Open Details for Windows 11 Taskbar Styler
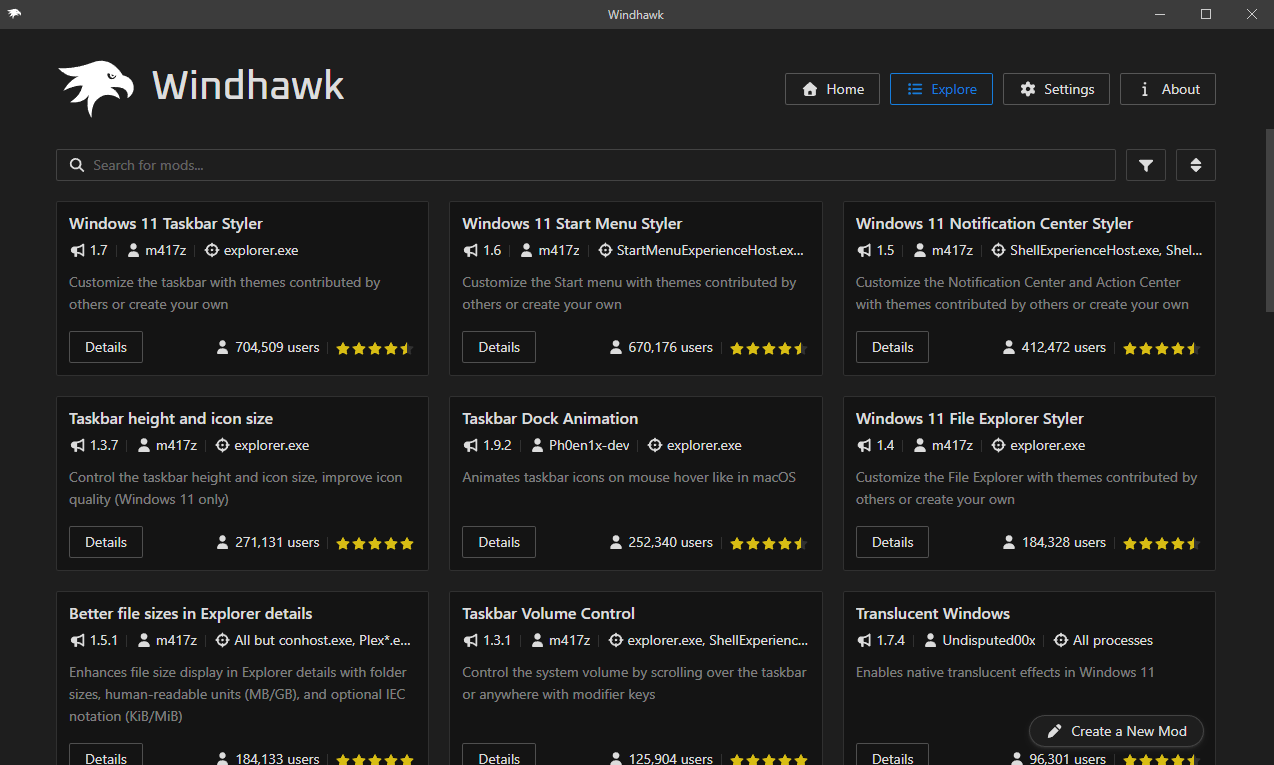Image resolution: width=1274 pixels, height=765 pixels. [x=106, y=347]
